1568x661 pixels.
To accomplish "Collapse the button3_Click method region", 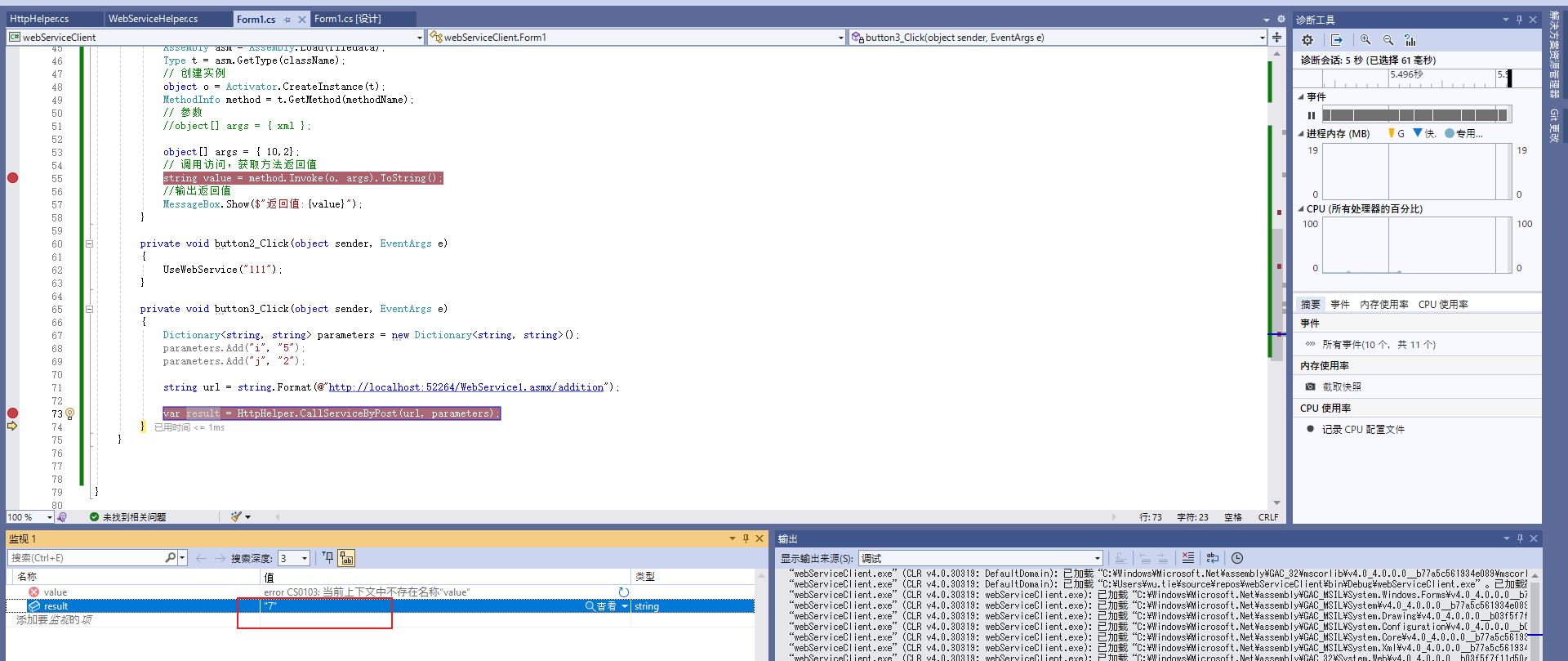I will [x=89, y=309].
